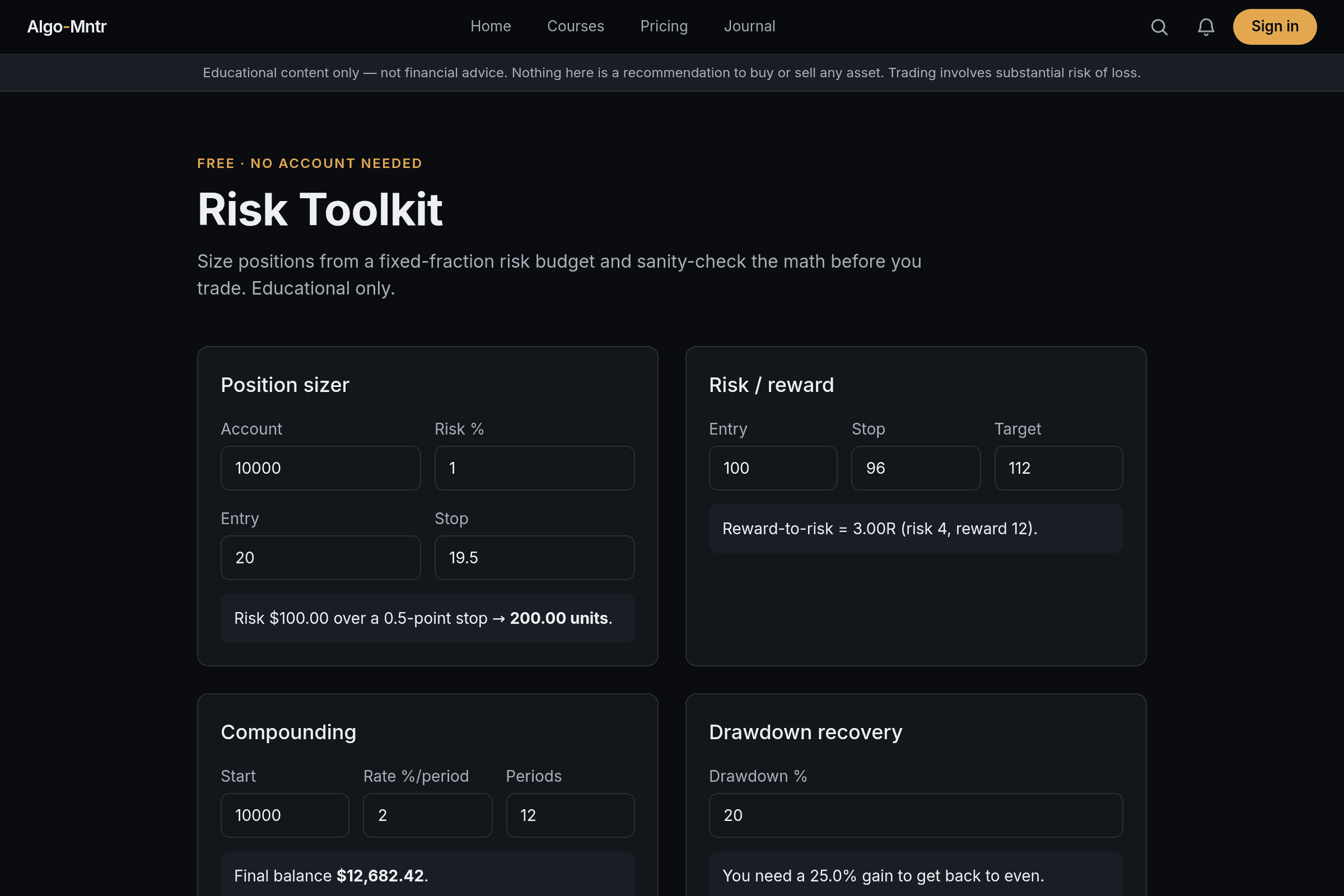Focus Compounding Start field
The width and height of the screenshot is (1344, 896).
(284, 815)
